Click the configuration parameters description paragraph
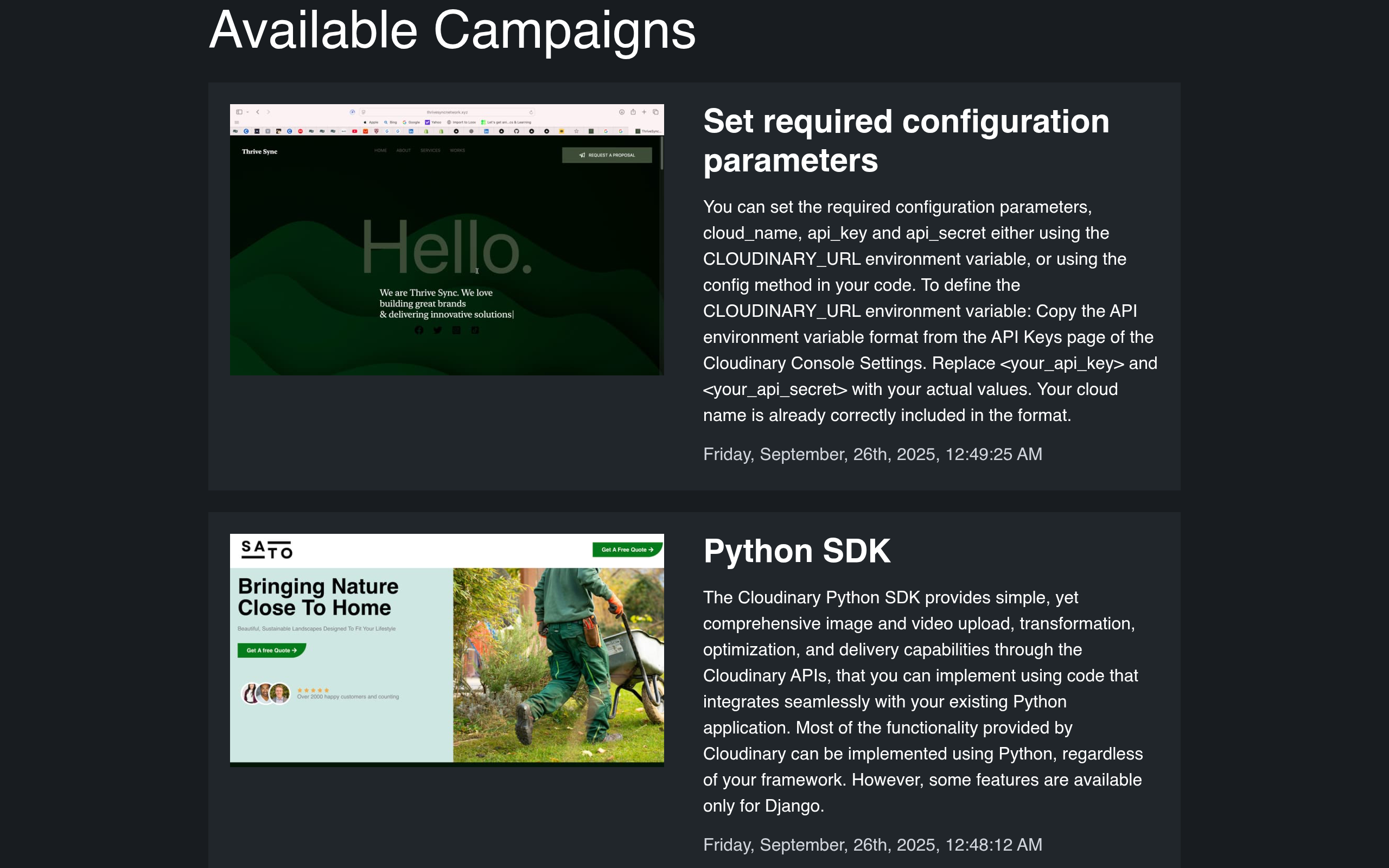Screen dimensions: 1389x868 (x=930, y=310)
